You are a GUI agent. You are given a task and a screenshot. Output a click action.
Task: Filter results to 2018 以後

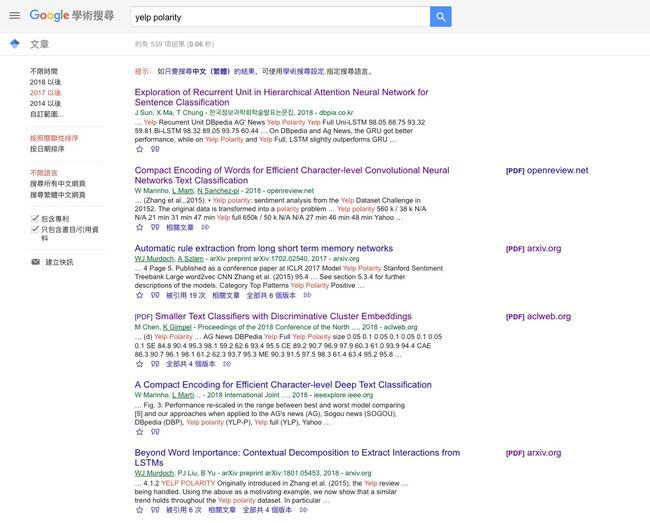45,82
